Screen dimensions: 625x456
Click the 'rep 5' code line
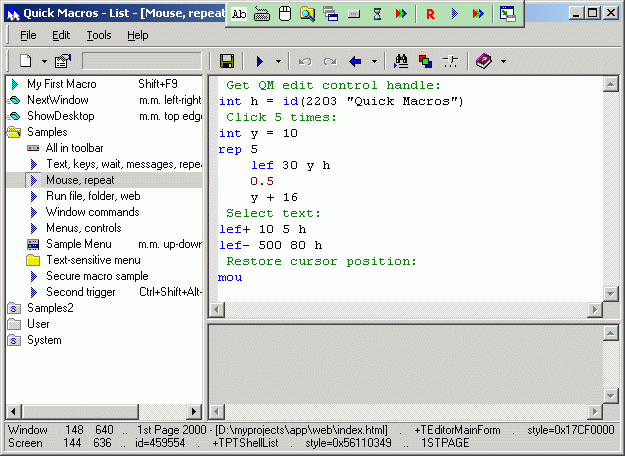point(238,149)
